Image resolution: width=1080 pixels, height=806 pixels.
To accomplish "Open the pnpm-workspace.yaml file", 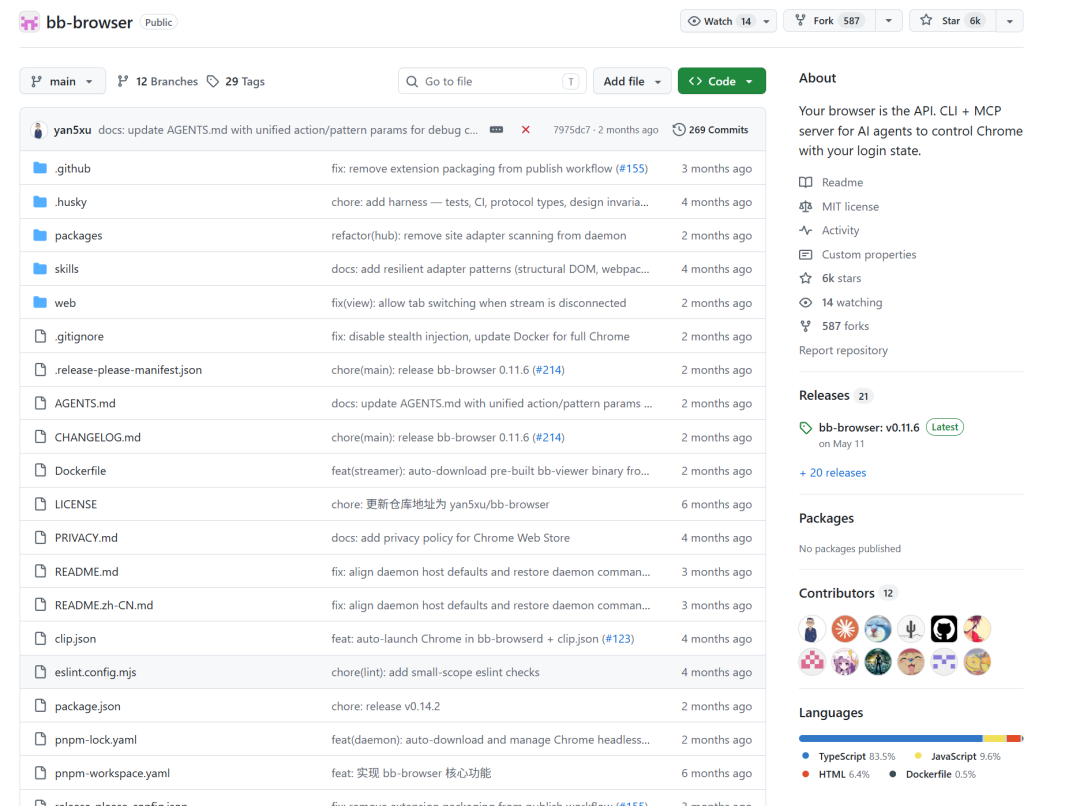I will click(112, 773).
